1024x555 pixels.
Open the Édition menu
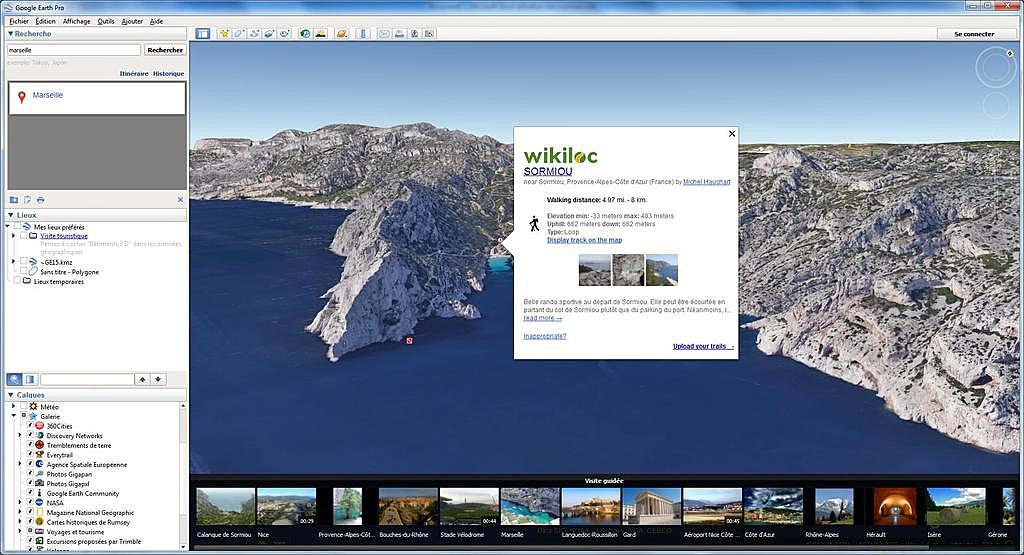(46, 21)
